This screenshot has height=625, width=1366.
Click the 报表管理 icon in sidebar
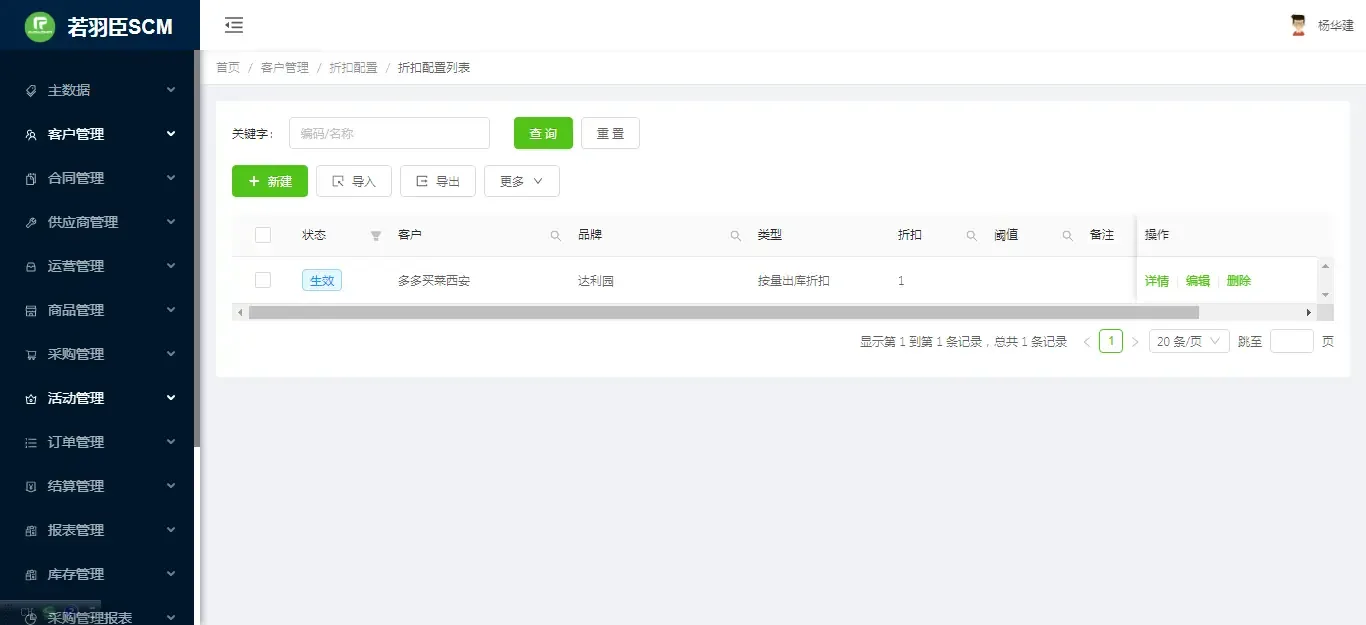pos(31,530)
